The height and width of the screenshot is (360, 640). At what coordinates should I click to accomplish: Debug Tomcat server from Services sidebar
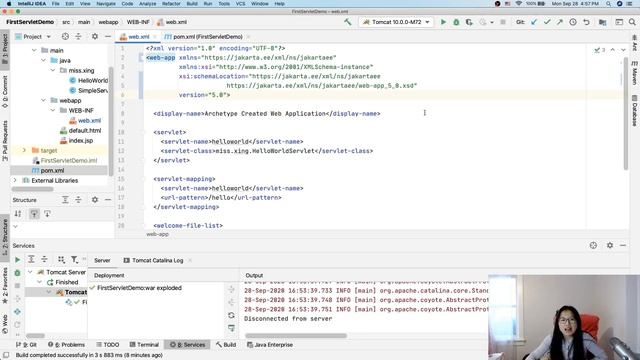18,273
